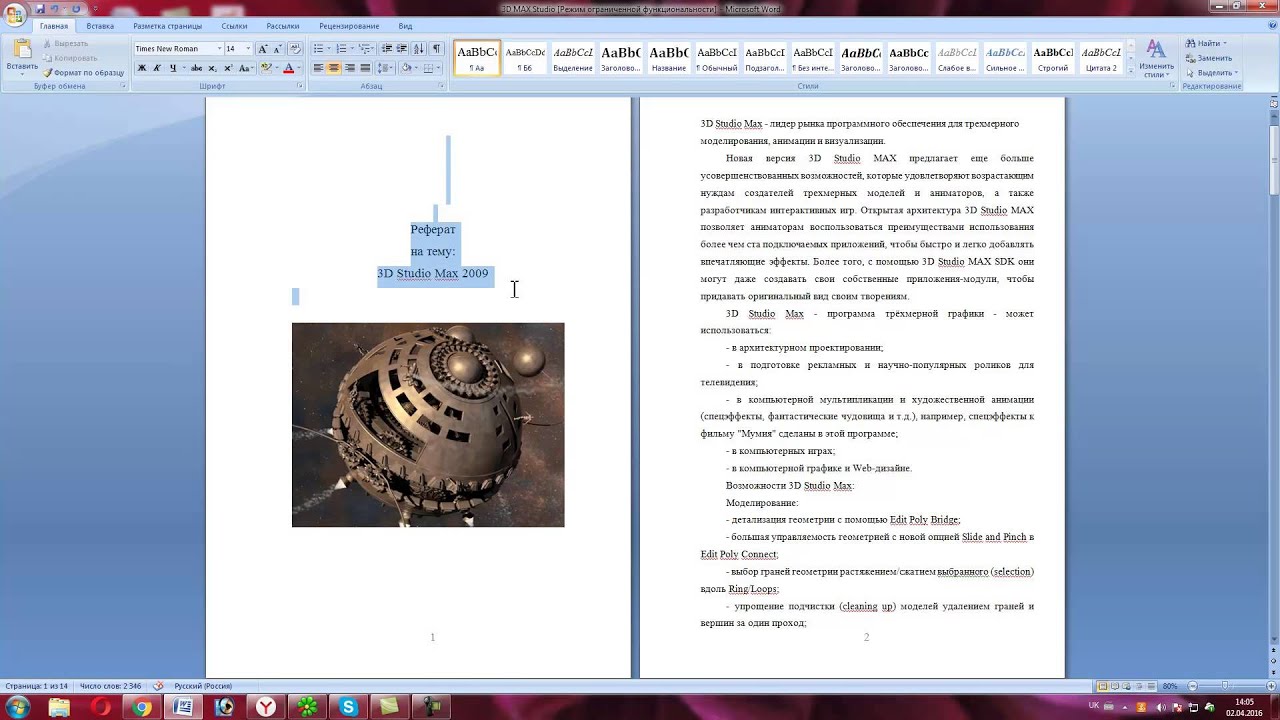Align text right
This screenshot has height=720, width=1280.
pyautogui.click(x=349, y=68)
